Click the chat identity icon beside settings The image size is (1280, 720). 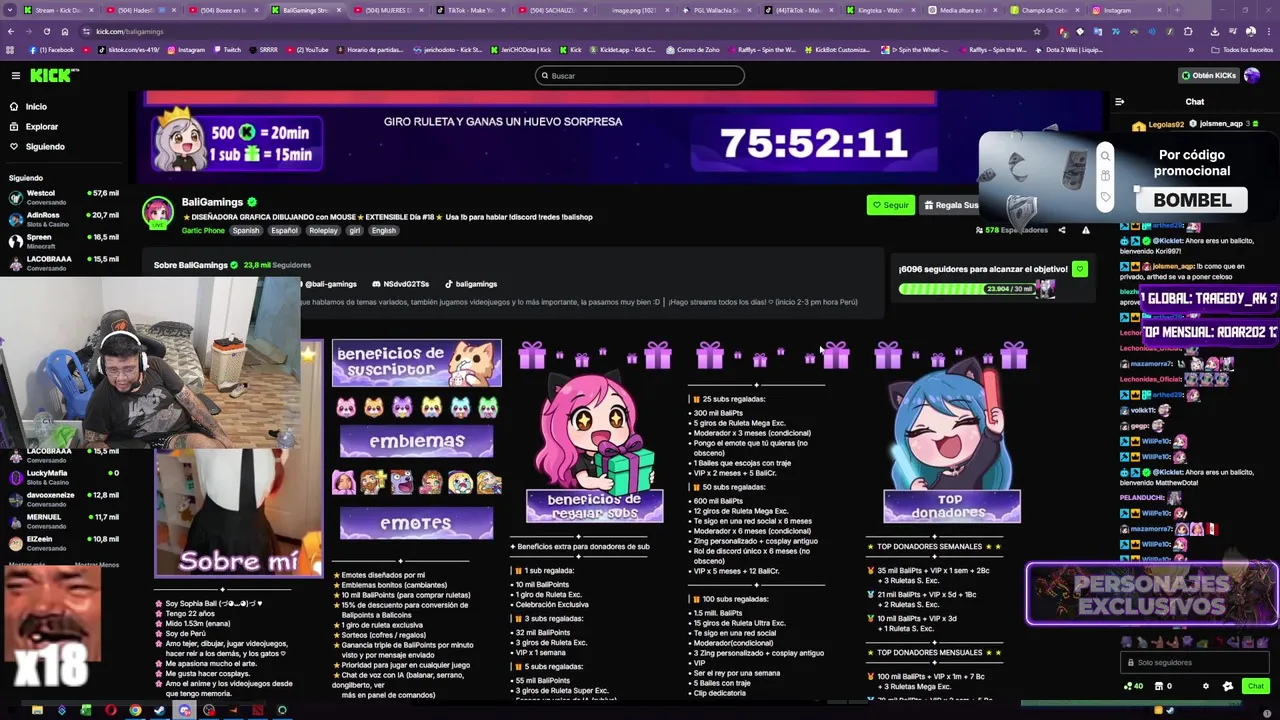coord(1228,686)
